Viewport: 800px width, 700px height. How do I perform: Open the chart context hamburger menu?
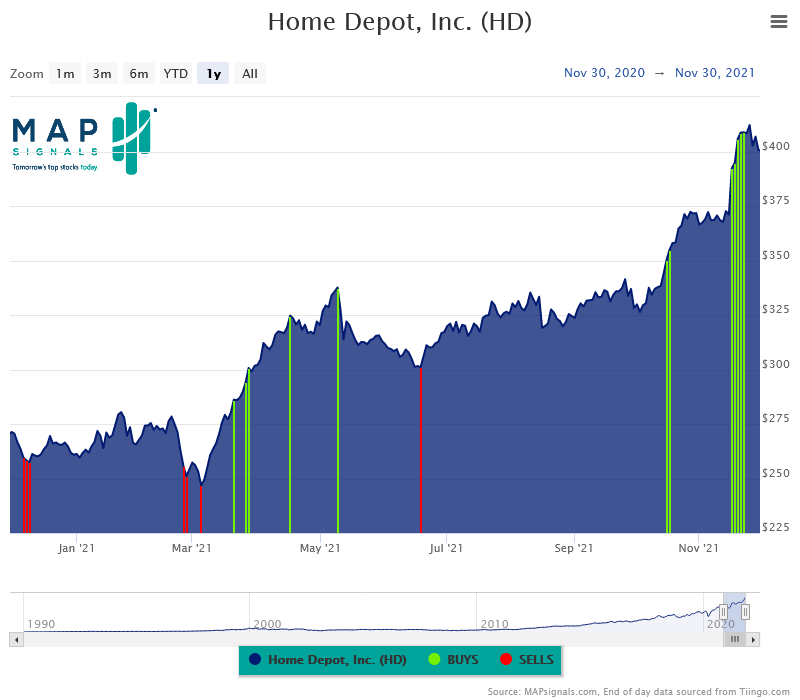pos(779,21)
